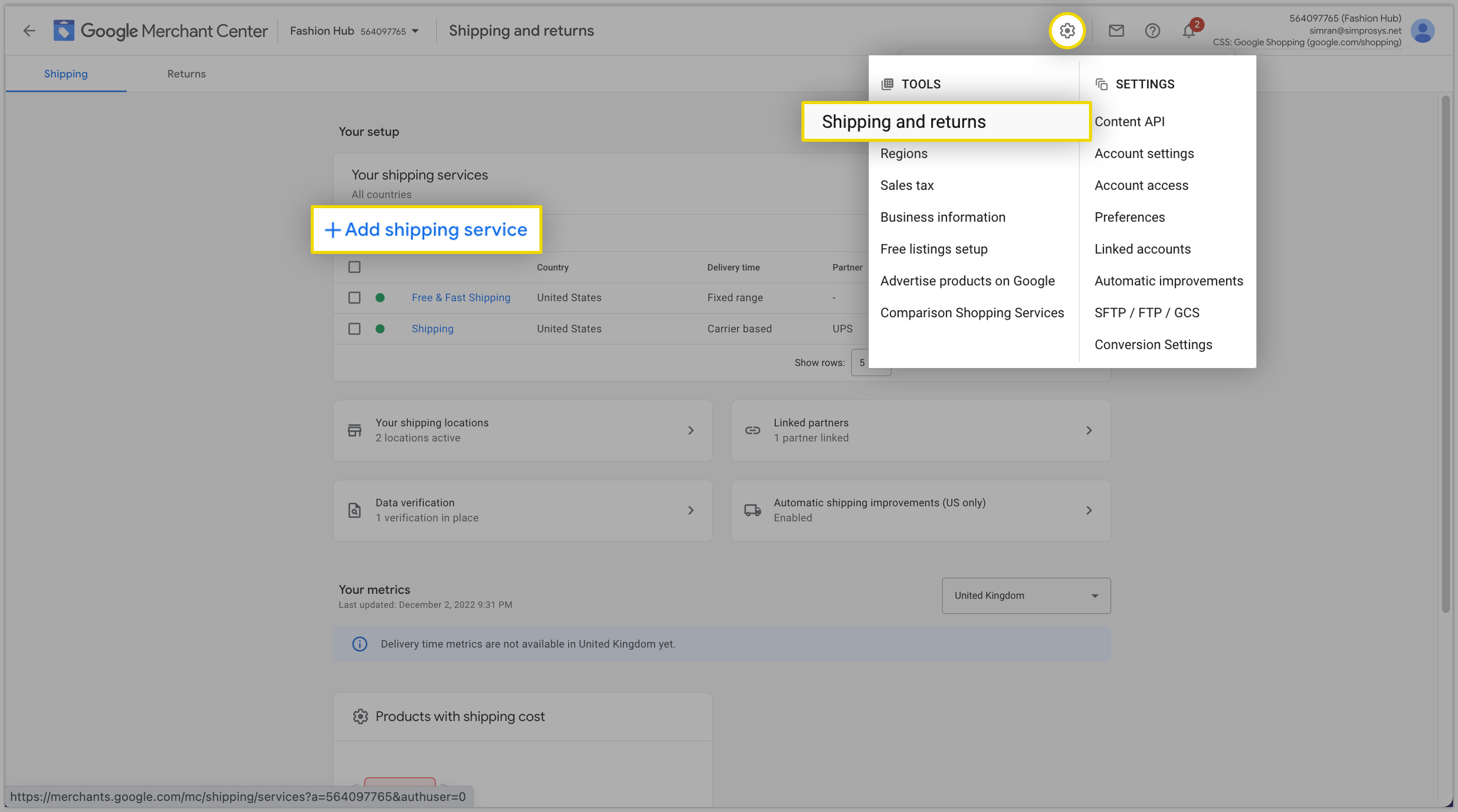The image size is (1458, 812).
Task: Click the user account avatar
Action: 1422,31
